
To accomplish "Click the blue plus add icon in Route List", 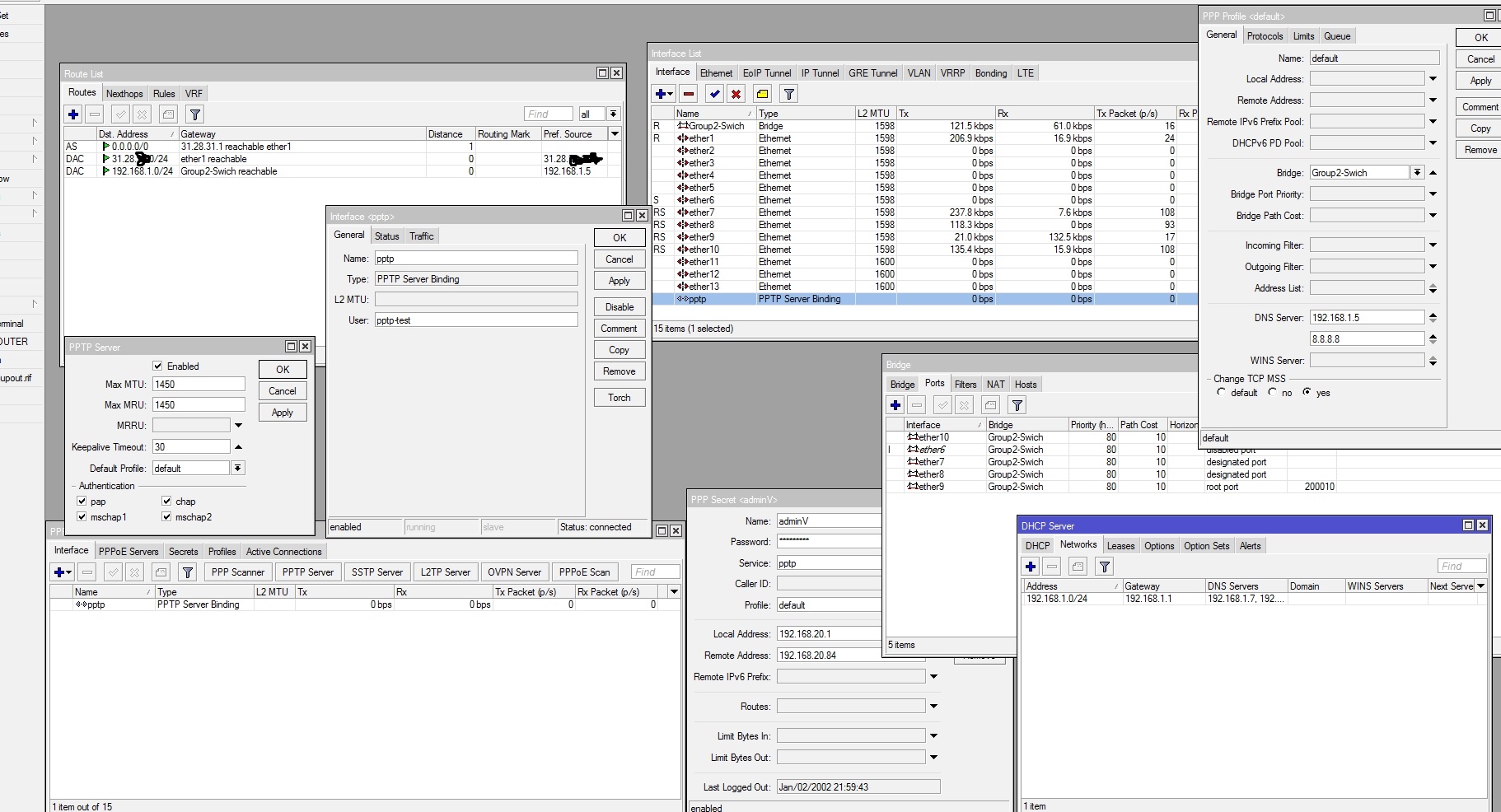I will coord(73,114).
